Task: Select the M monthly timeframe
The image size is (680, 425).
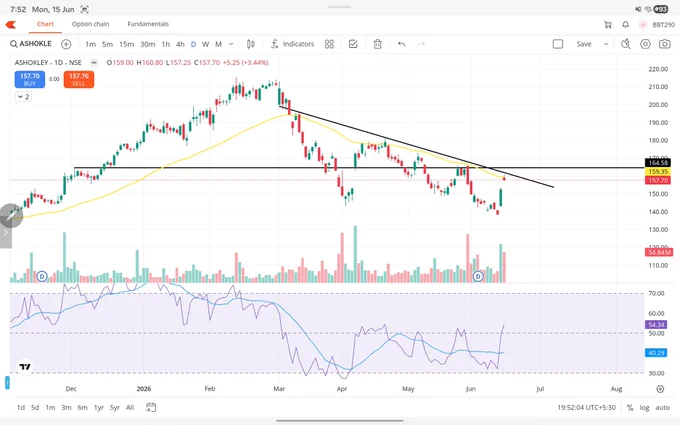Action: pyautogui.click(x=218, y=44)
